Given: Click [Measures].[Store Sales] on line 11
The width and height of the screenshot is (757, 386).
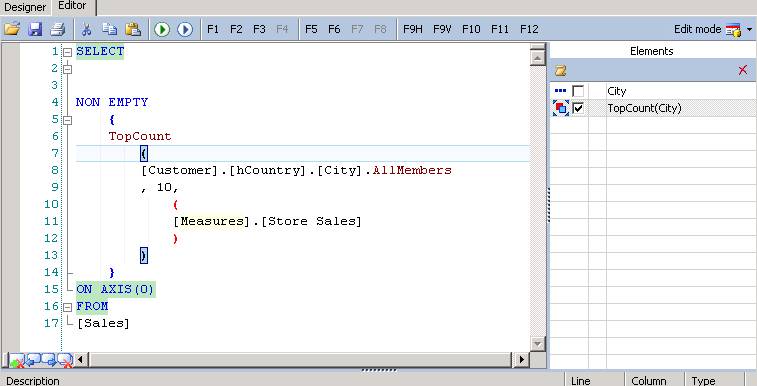Looking at the screenshot, I should (x=267, y=221).
